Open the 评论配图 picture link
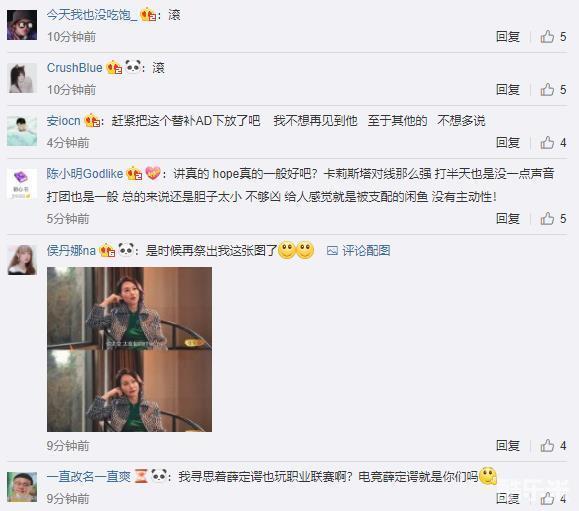 359,251
